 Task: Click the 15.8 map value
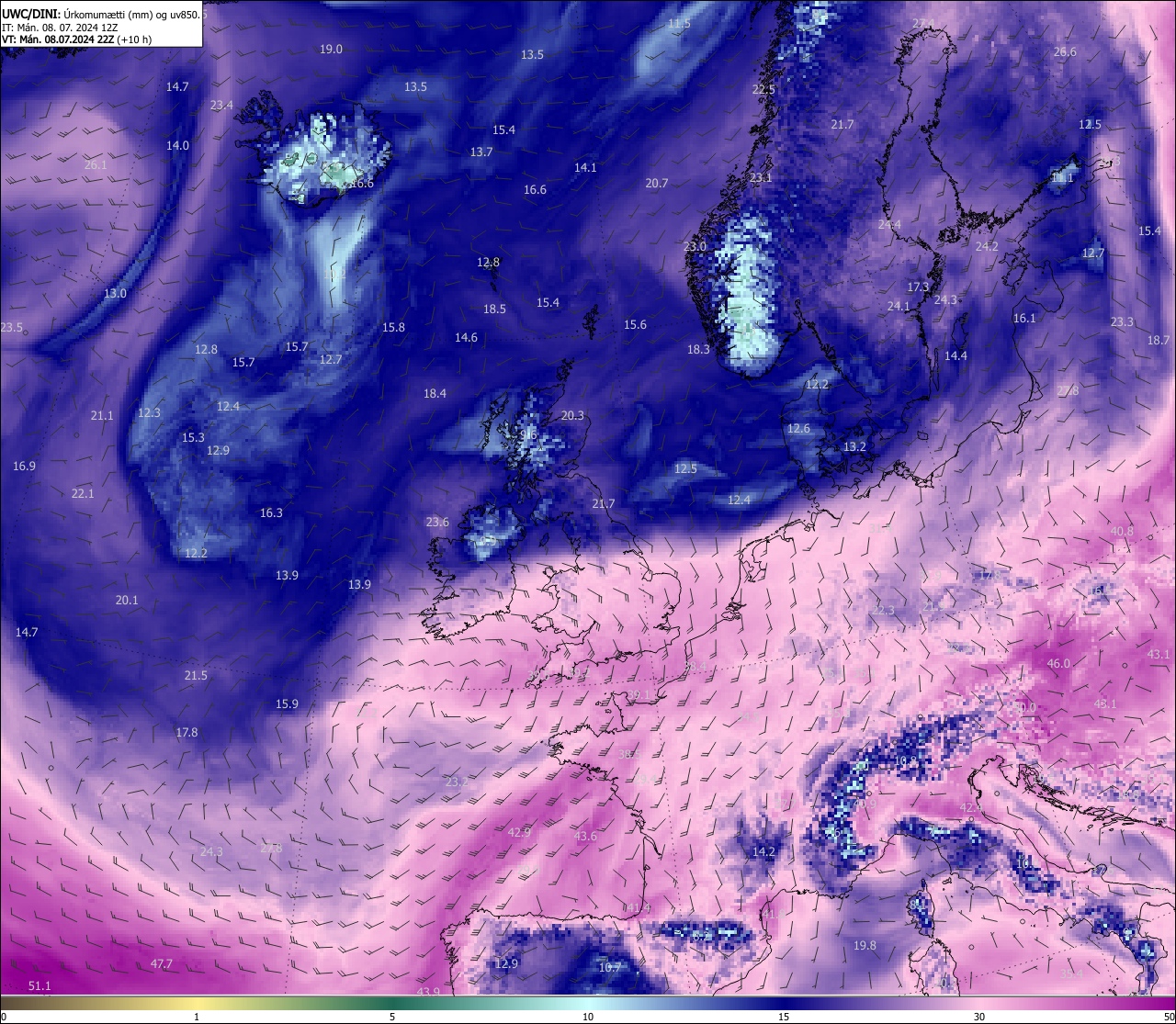click(393, 327)
